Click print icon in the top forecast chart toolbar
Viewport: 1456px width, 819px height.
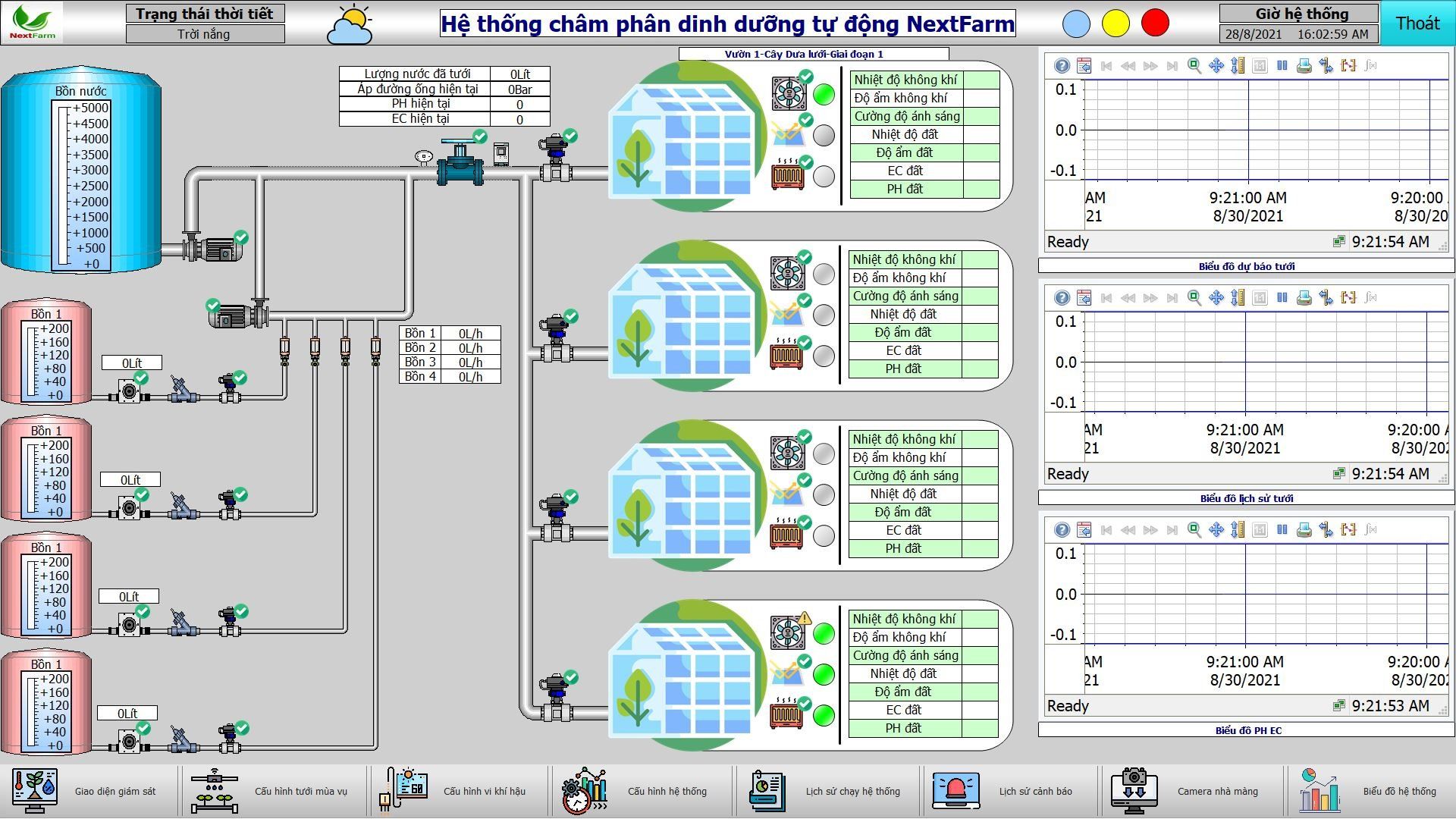1304,66
